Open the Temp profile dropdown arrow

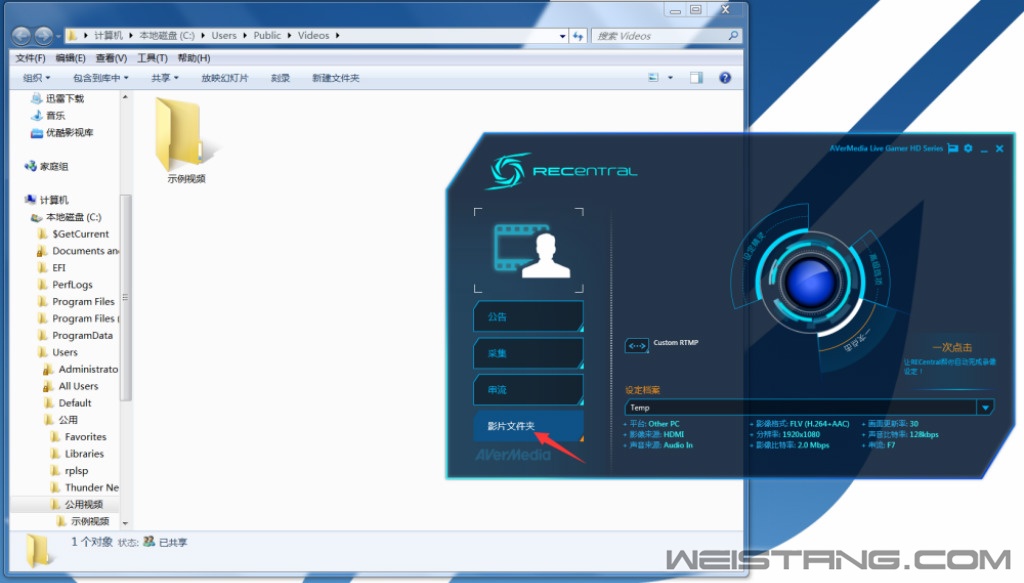point(985,407)
